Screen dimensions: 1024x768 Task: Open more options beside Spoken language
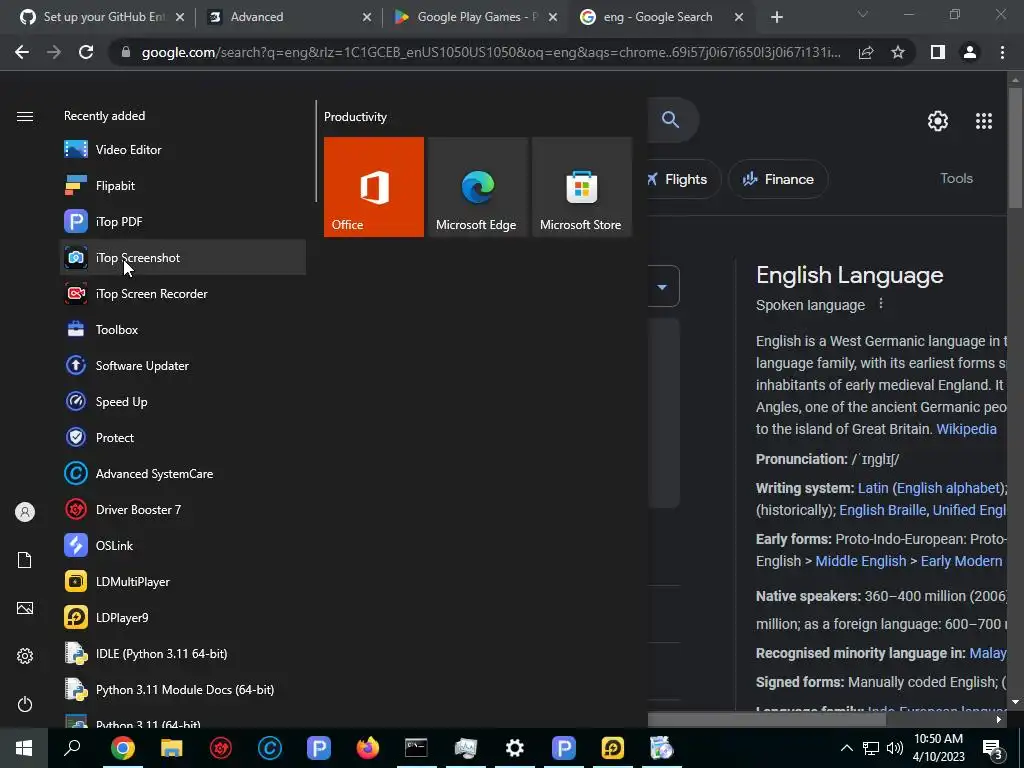point(880,304)
